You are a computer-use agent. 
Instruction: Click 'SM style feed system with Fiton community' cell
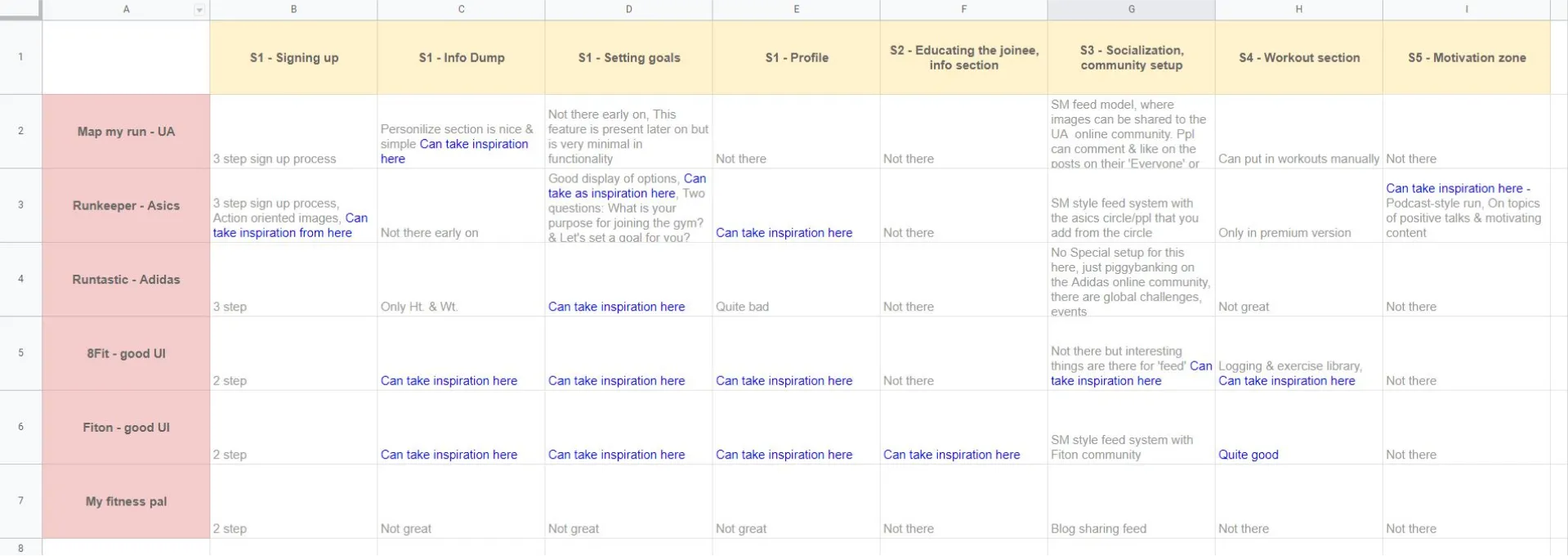click(x=1131, y=428)
